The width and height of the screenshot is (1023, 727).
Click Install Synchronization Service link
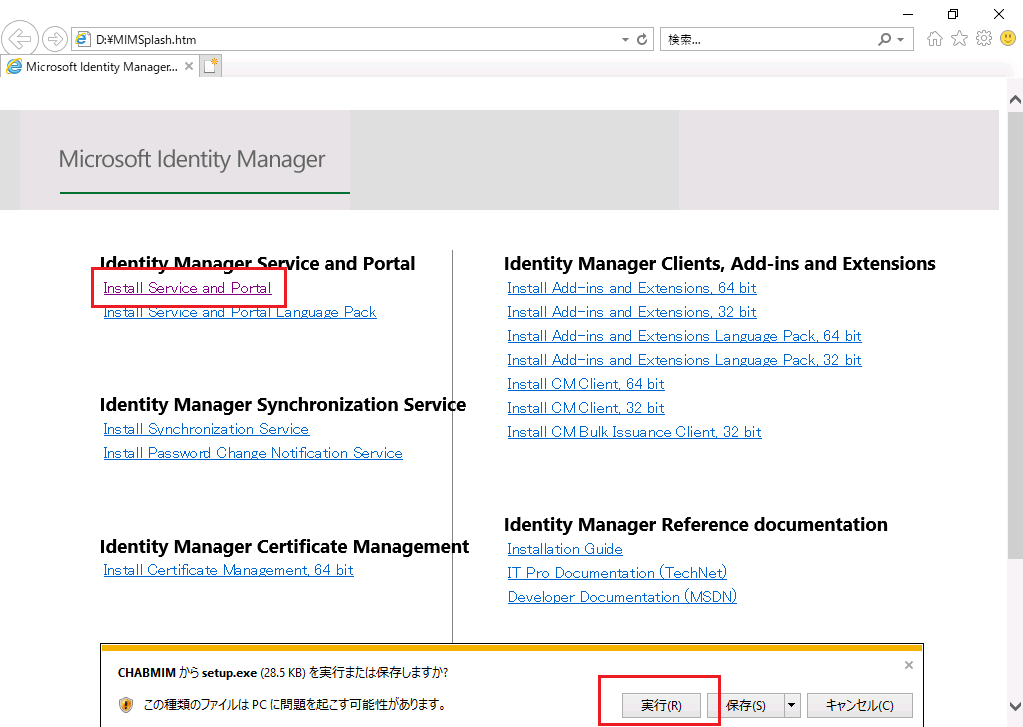click(x=206, y=429)
